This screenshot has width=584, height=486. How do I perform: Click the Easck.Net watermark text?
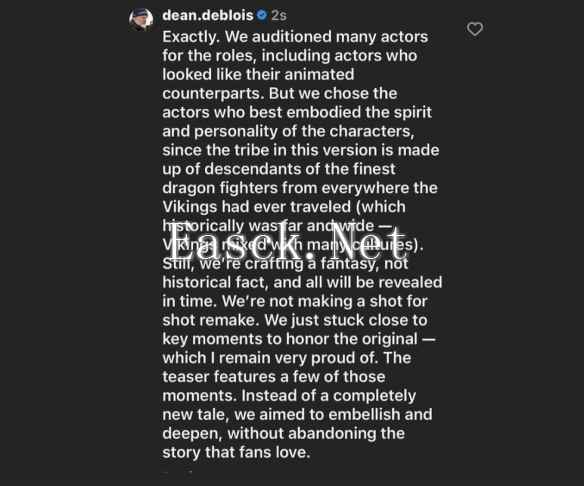(x=287, y=242)
